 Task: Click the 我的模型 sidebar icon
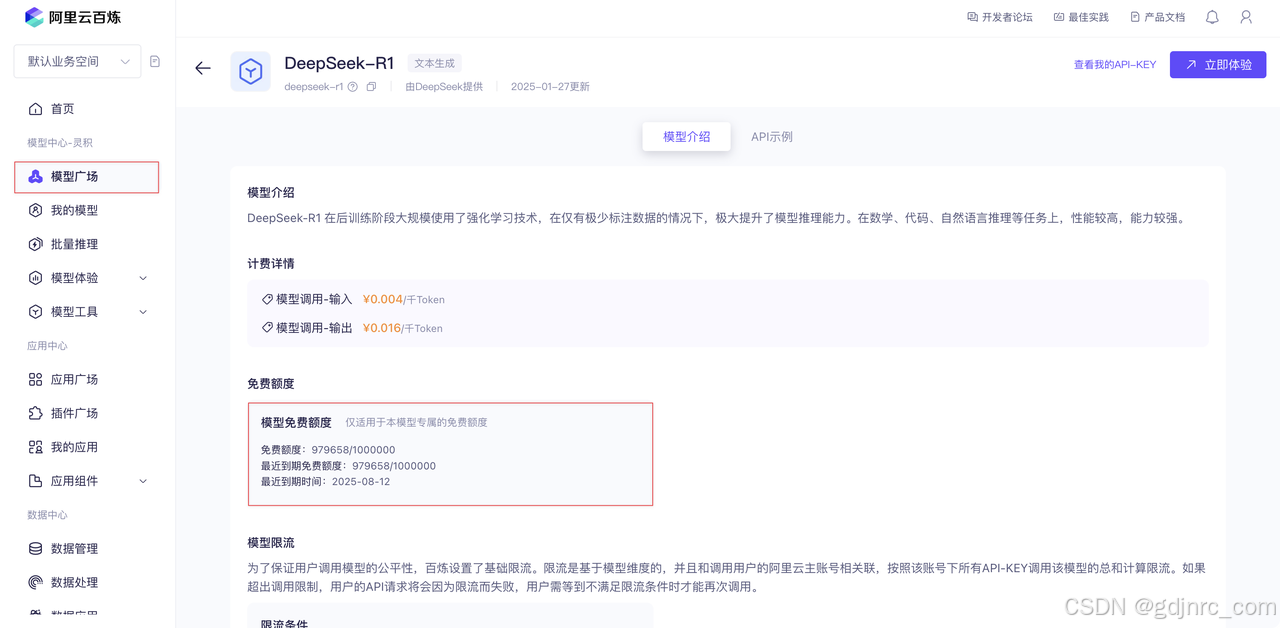point(35,210)
